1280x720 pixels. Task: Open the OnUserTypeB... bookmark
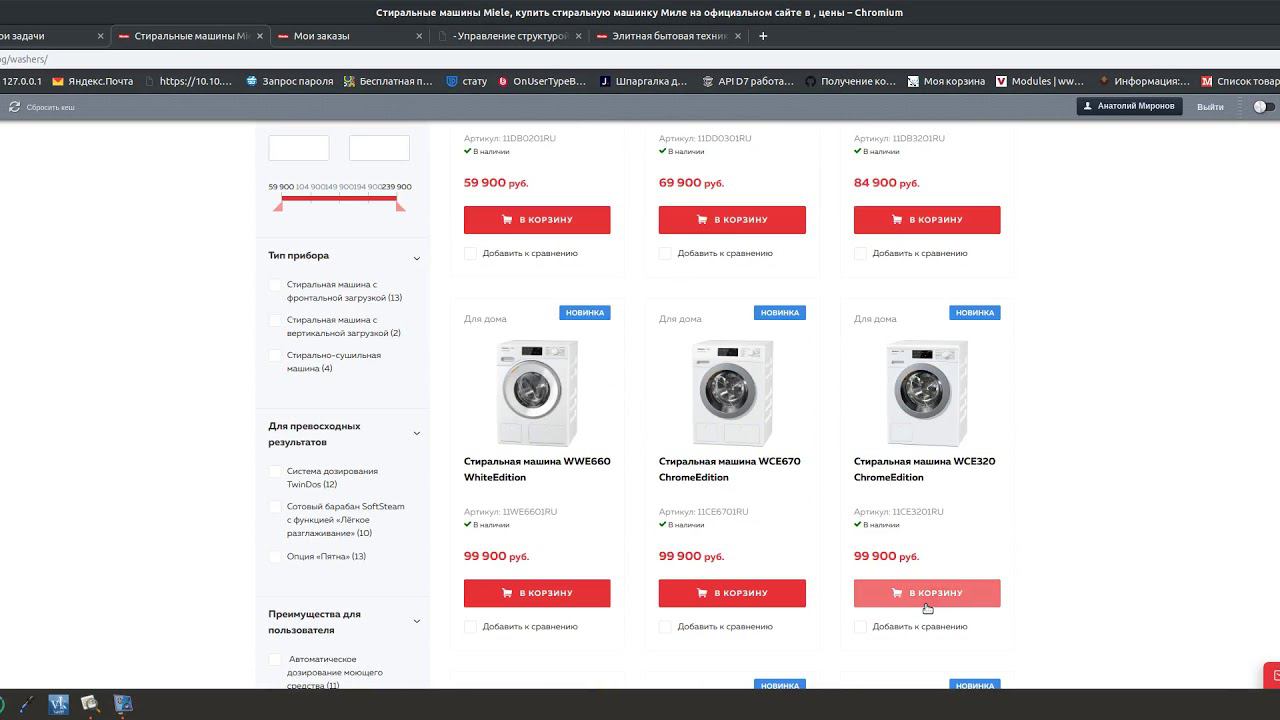(542, 81)
